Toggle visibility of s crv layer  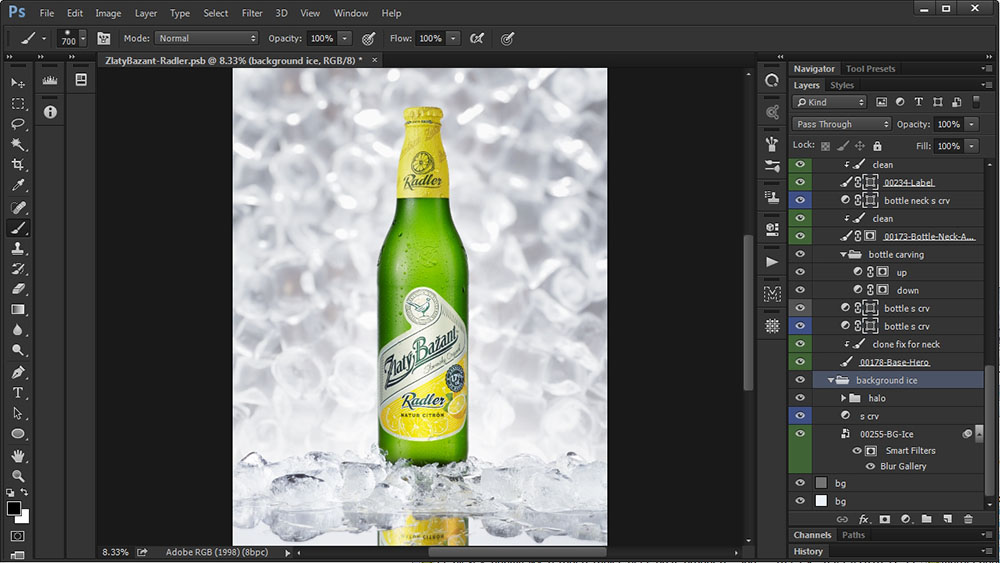click(800, 416)
